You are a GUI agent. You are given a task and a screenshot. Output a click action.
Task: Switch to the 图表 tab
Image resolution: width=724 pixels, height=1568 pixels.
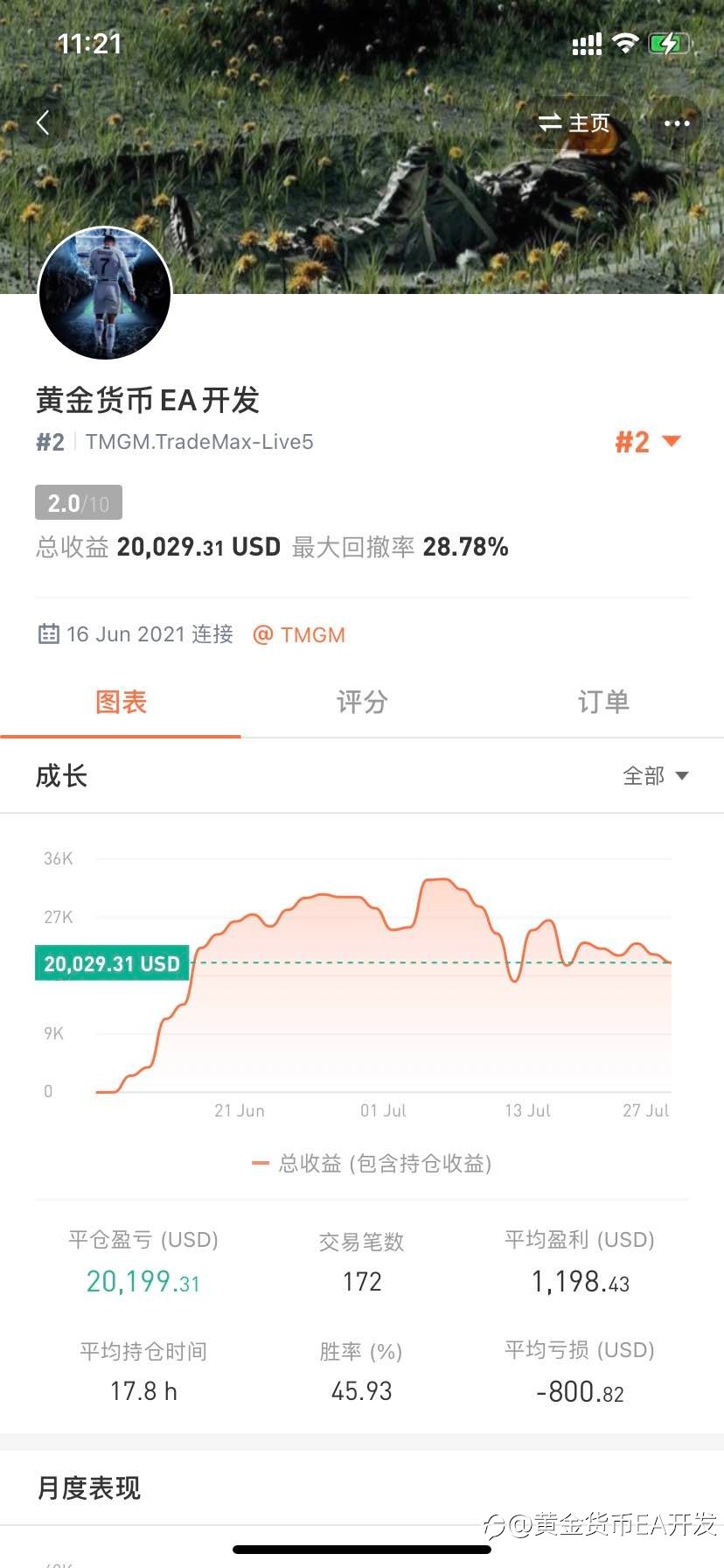tap(121, 702)
